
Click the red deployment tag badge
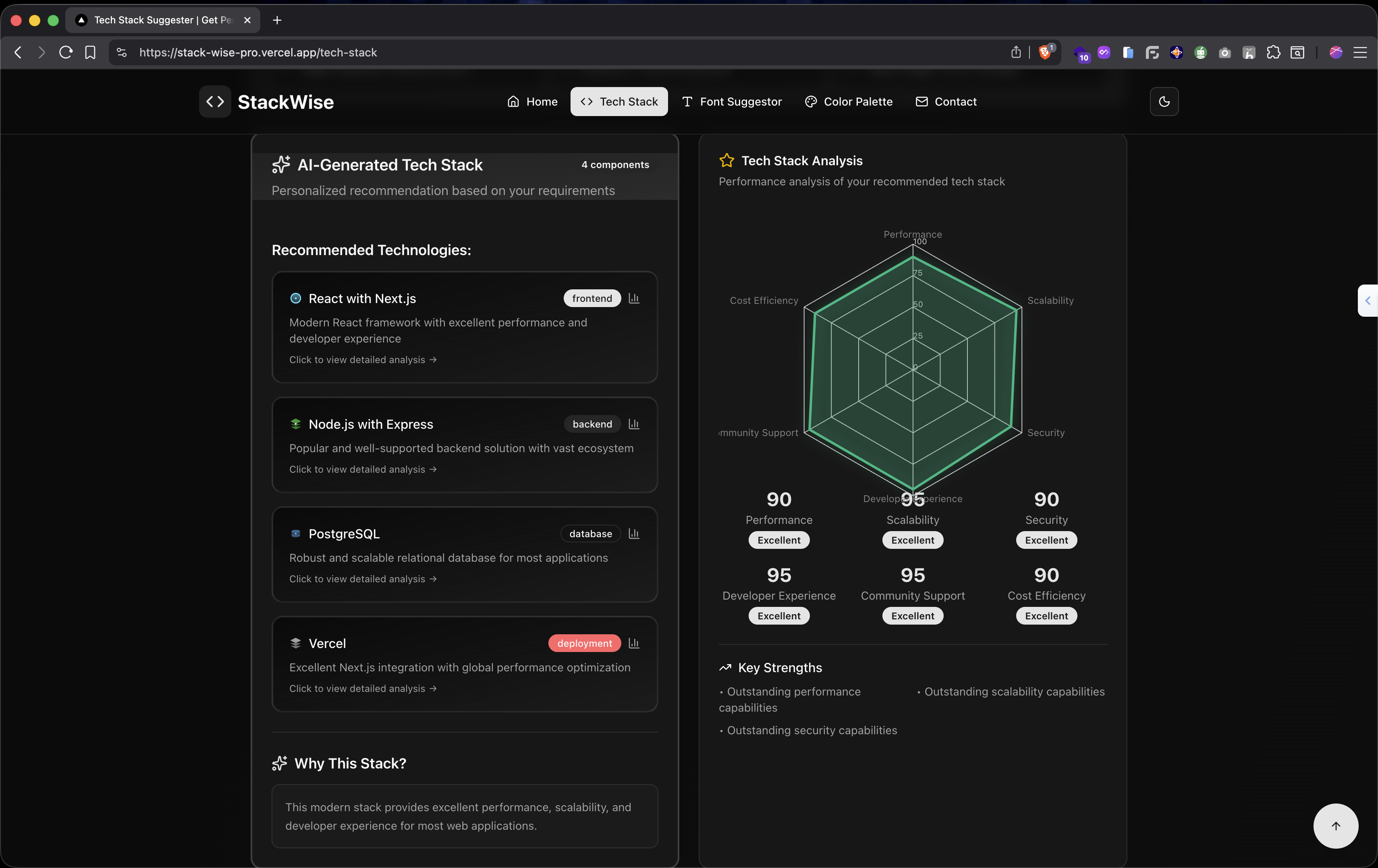pyautogui.click(x=584, y=643)
